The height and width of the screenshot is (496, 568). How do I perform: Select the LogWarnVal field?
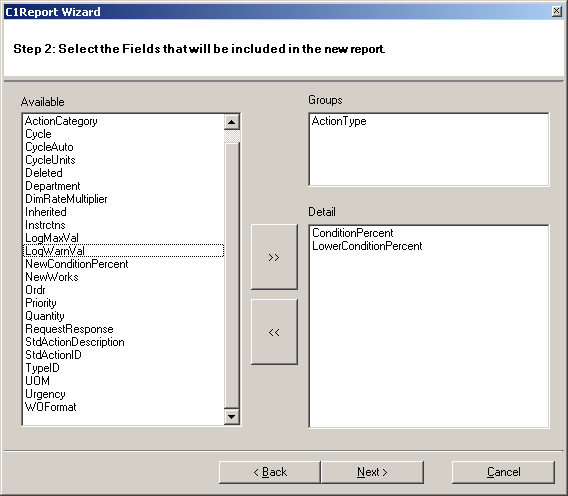[124, 251]
